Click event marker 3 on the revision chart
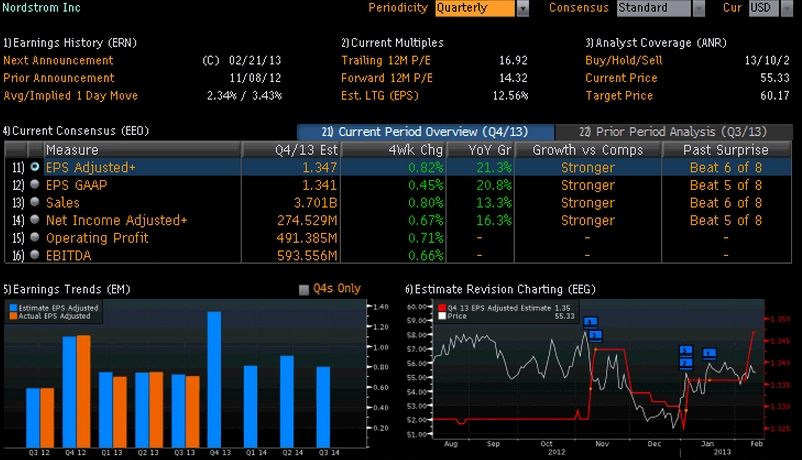 [x=595, y=336]
